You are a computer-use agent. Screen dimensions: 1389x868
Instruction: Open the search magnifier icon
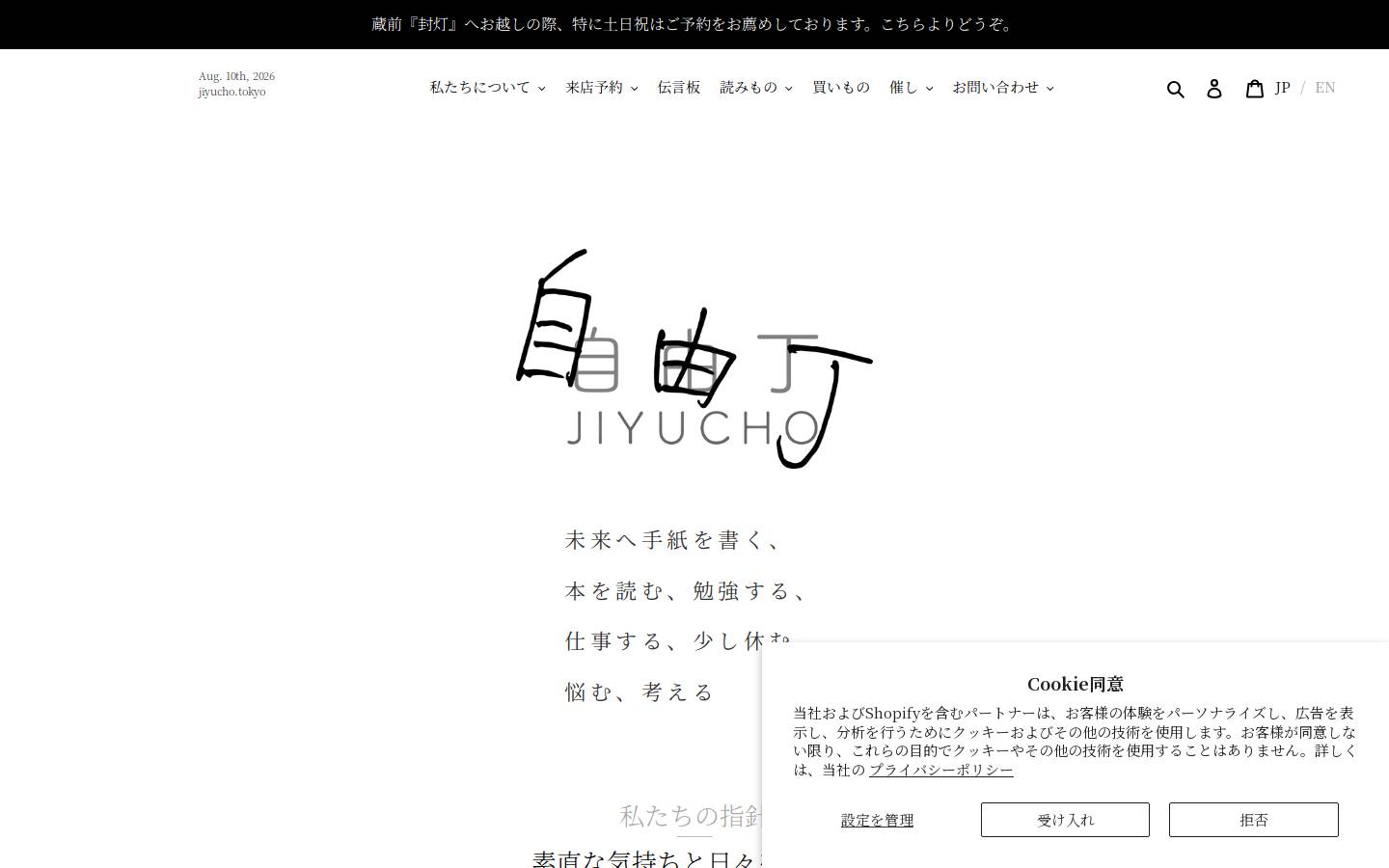point(1175,89)
